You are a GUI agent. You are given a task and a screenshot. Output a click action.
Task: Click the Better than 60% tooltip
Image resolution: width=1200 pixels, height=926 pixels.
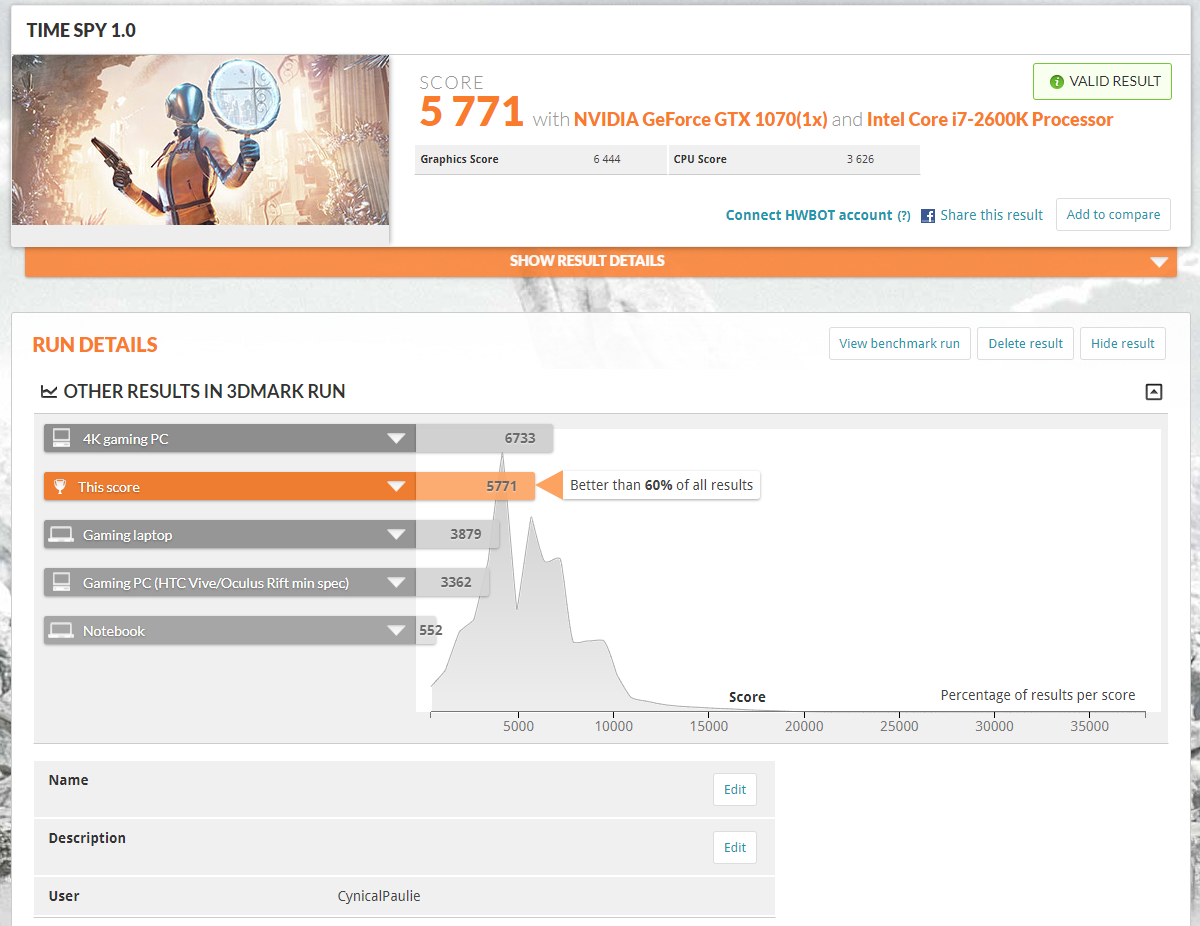point(661,485)
